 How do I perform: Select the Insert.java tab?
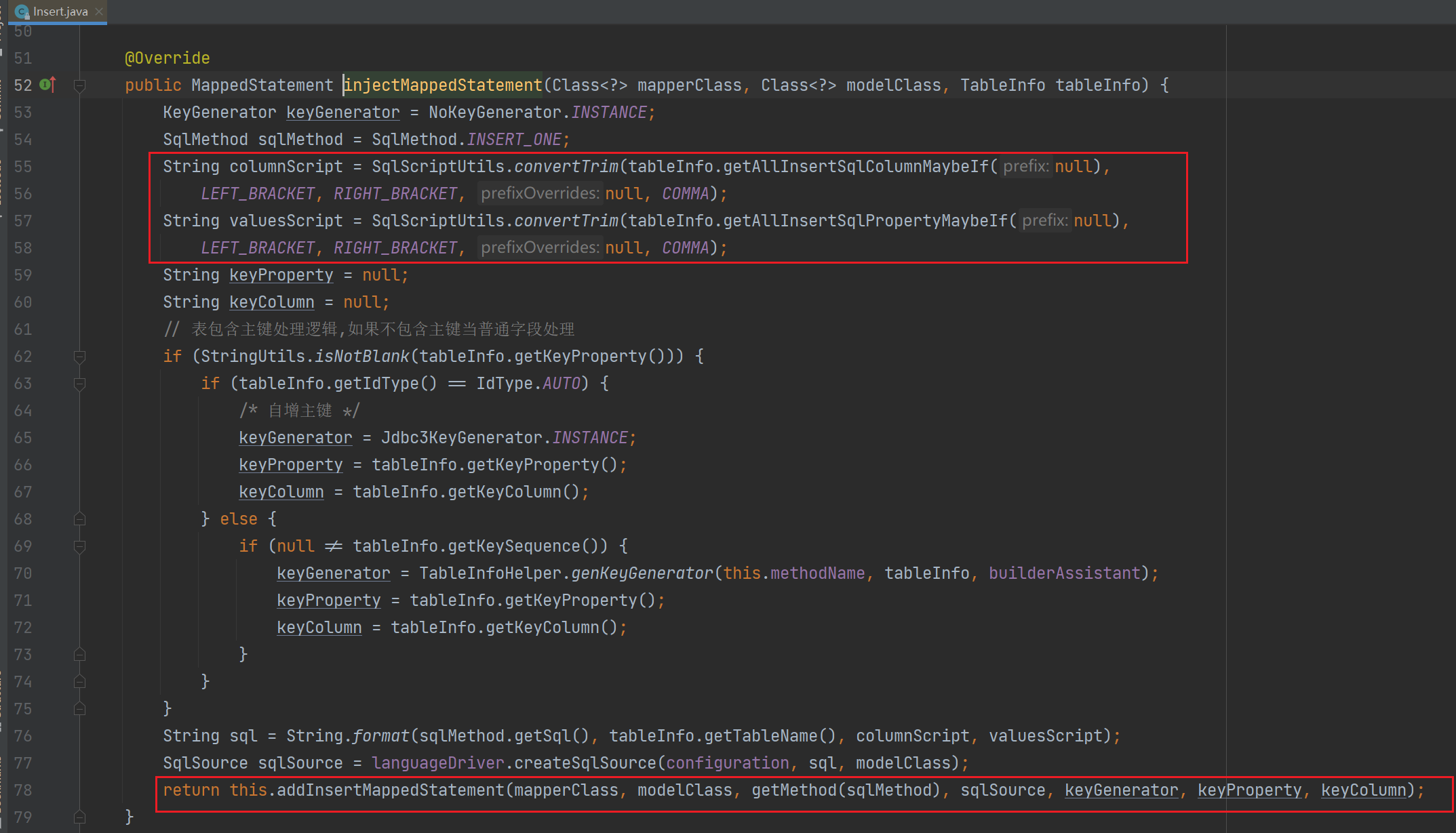(60, 12)
